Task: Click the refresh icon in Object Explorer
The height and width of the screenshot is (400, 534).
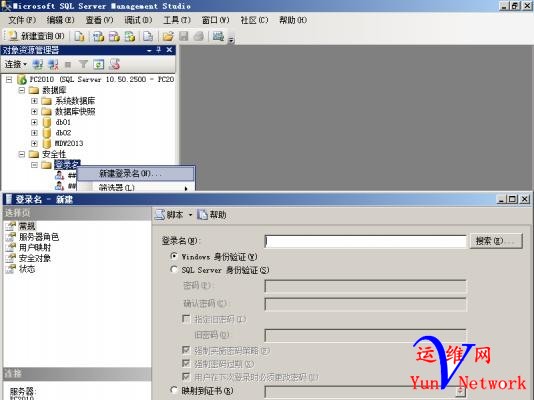Action: click(x=99, y=64)
